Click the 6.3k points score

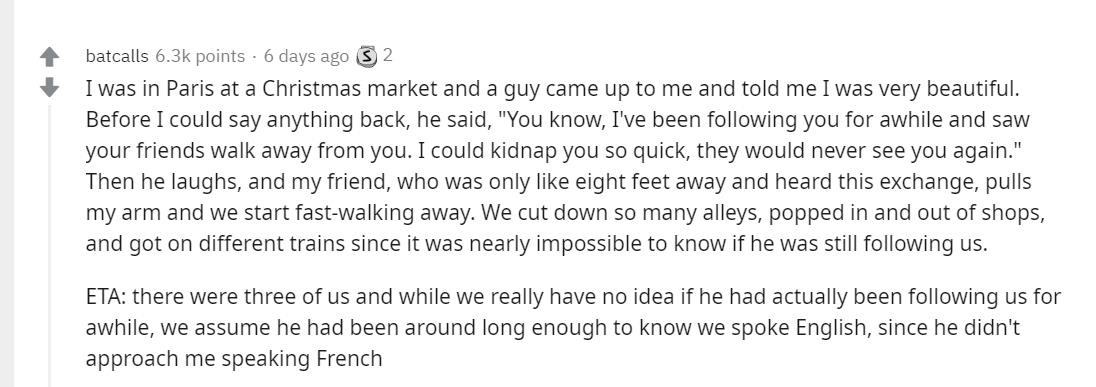pos(200,56)
